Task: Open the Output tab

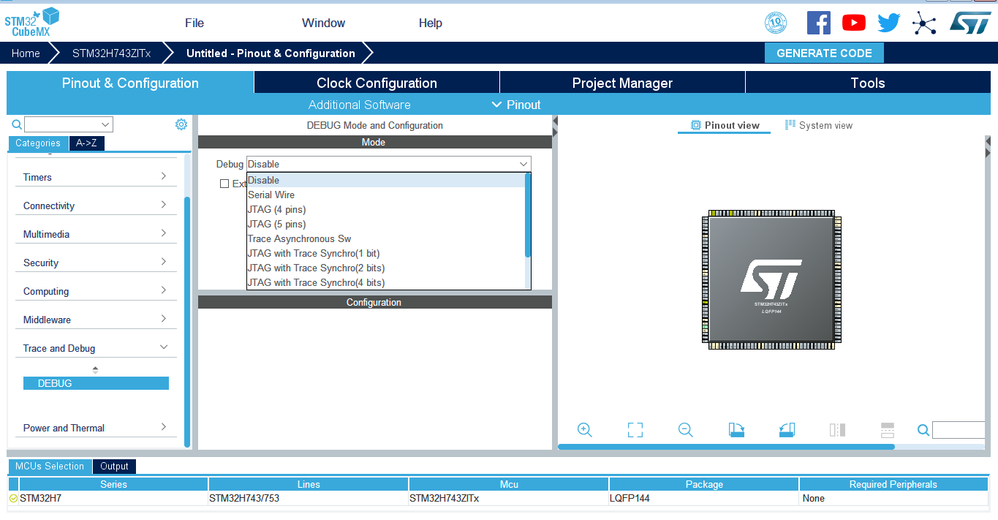Action: pyautogui.click(x=114, y=466)
